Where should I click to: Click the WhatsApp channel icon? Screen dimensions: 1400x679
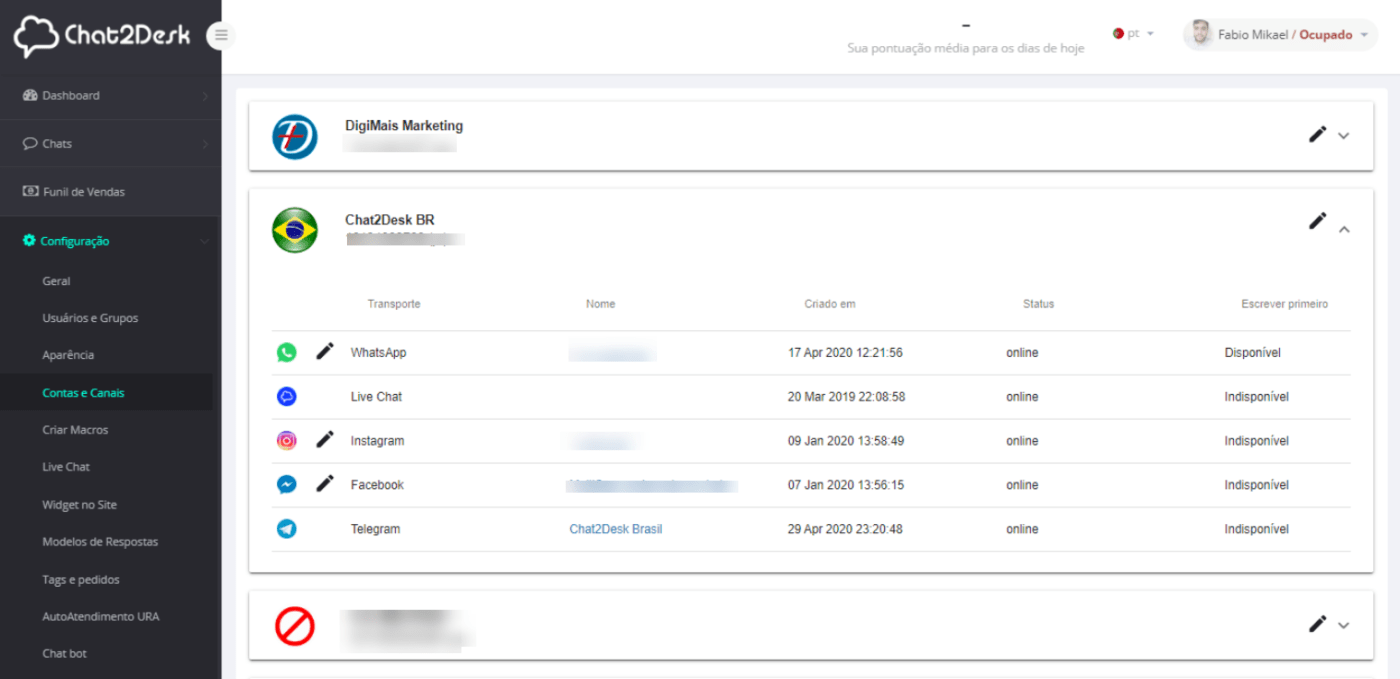pos(287,353)
